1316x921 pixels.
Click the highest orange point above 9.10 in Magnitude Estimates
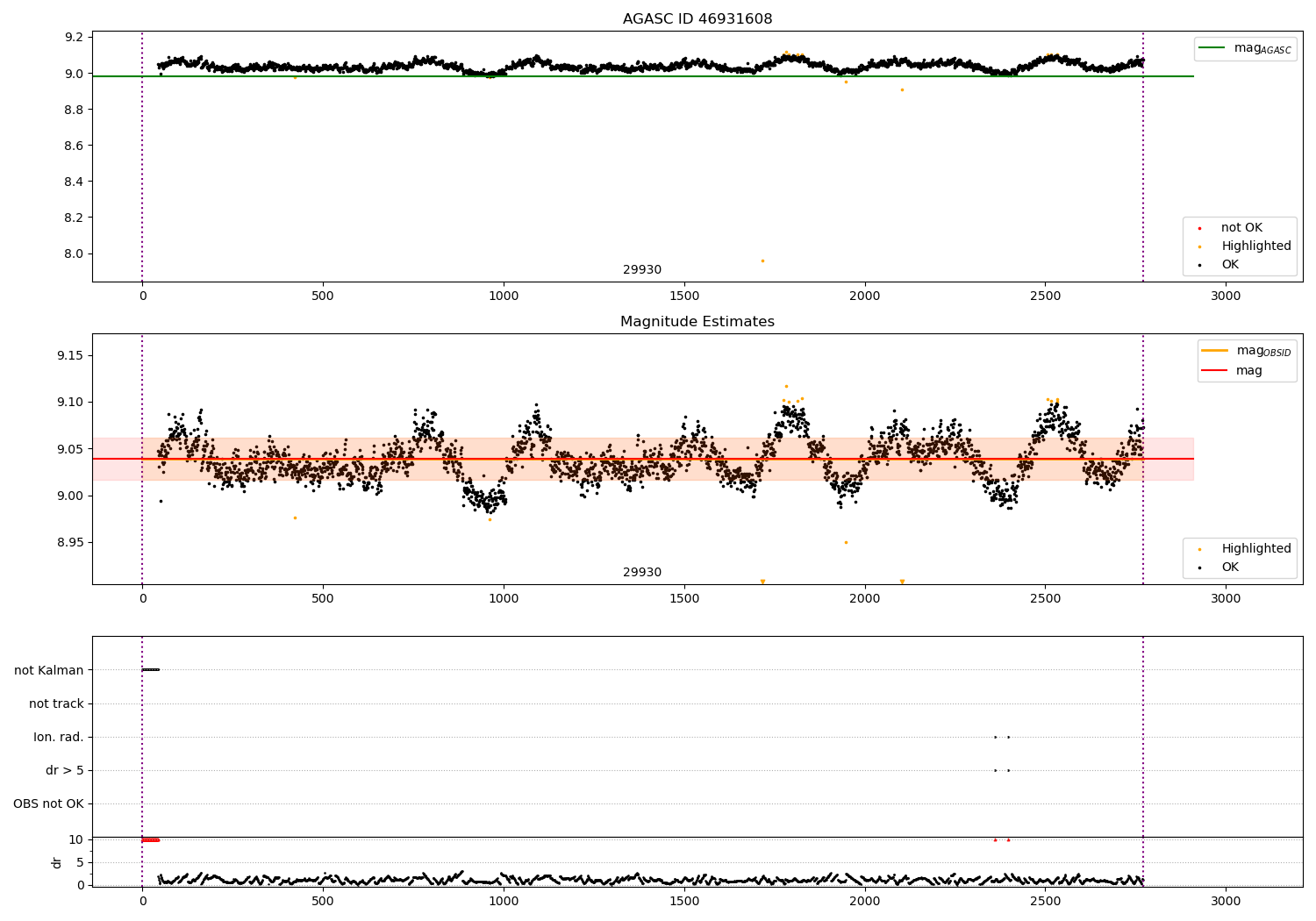click(x=786, y=386)
